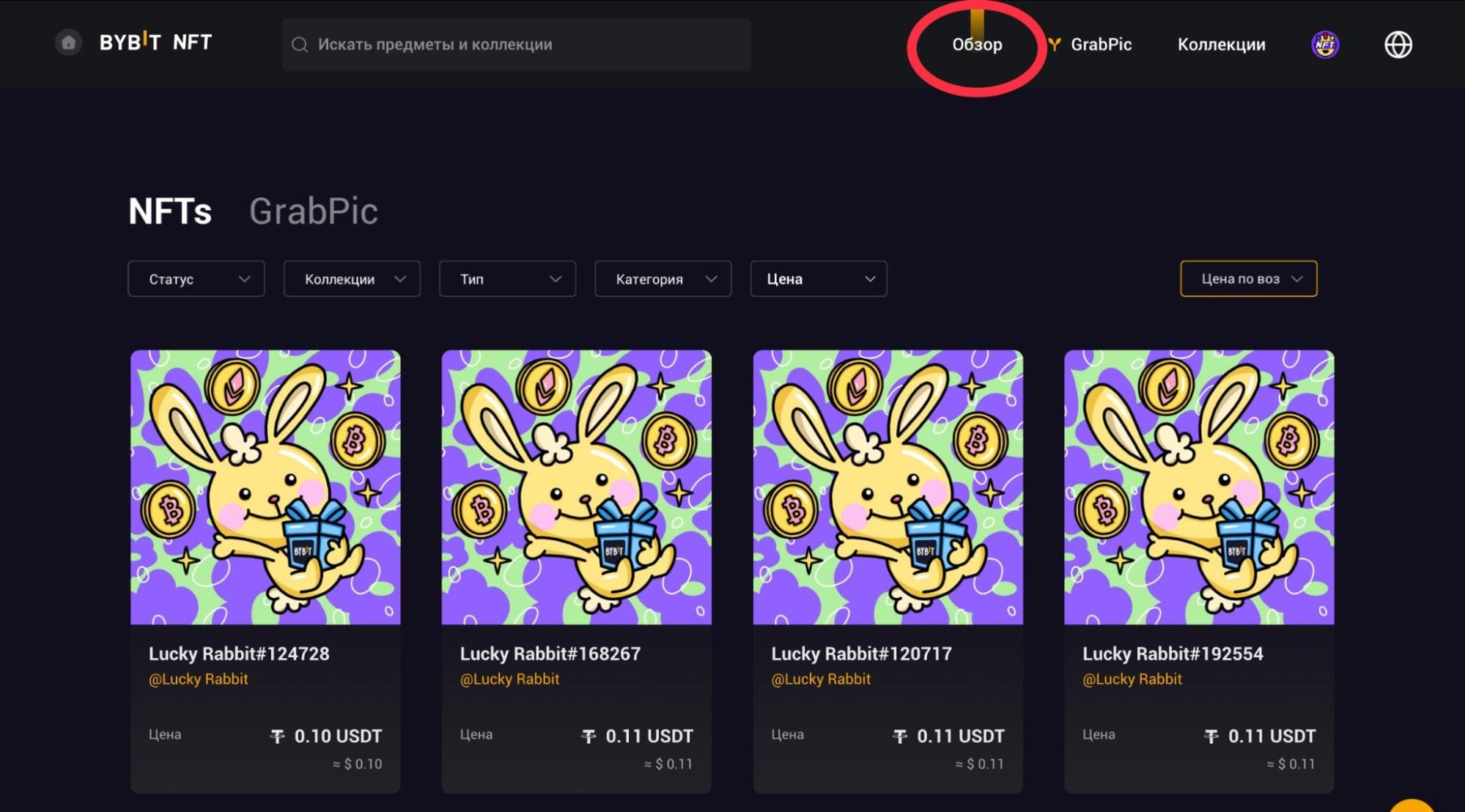This screenshot has height=812, width=1465.
Task: Open the Bybit NFT logo link
Action: click(155, 43)
